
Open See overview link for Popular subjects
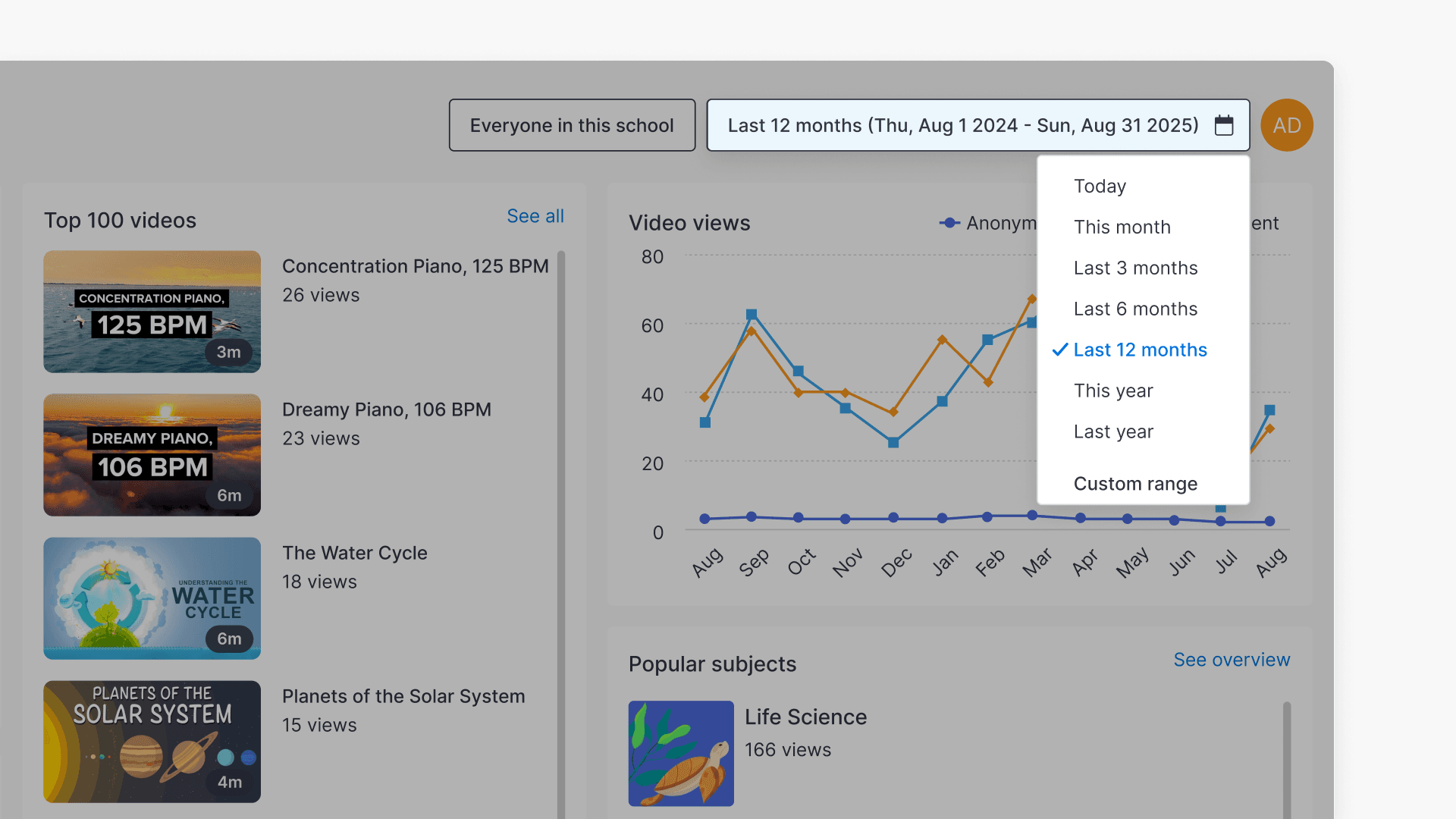pos(1232,660)
